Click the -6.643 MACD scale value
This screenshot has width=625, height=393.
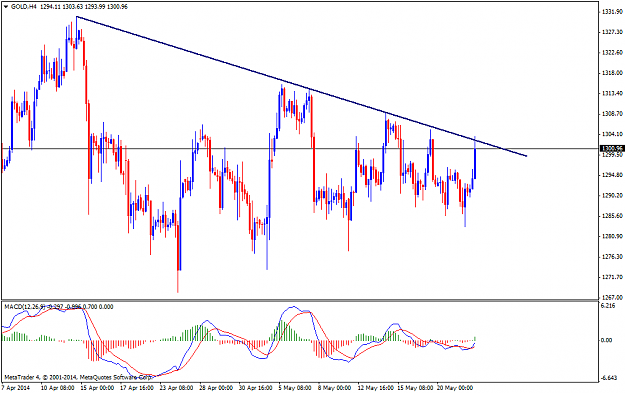click(x=609, y=377)
